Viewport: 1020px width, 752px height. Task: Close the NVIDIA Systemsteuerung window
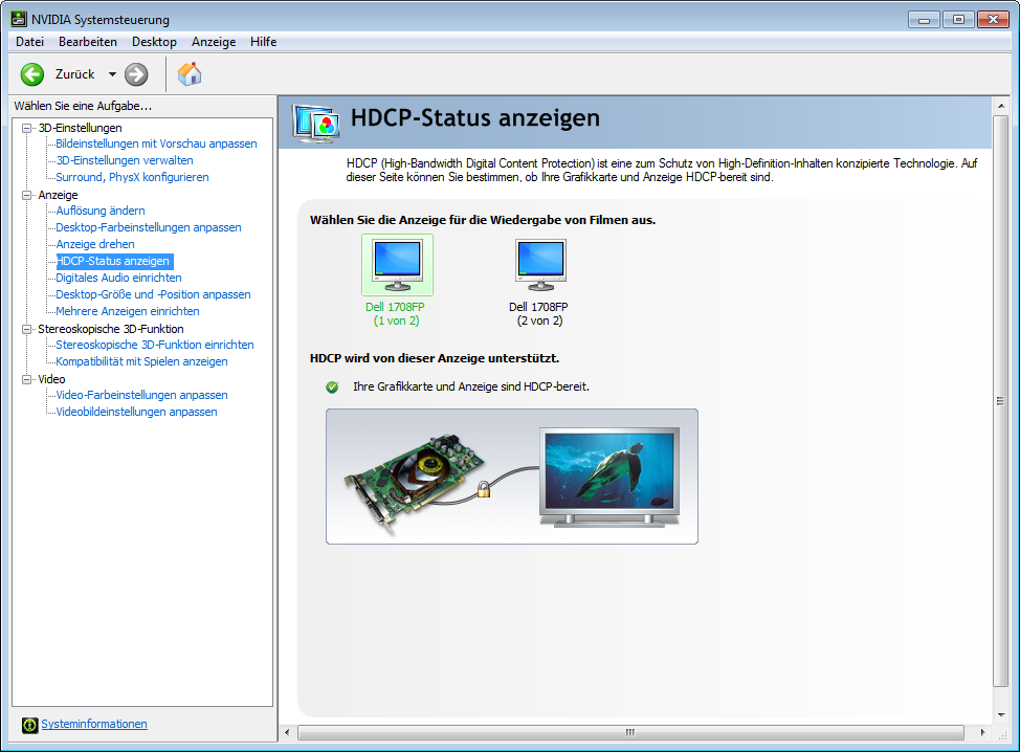point(993,20)
